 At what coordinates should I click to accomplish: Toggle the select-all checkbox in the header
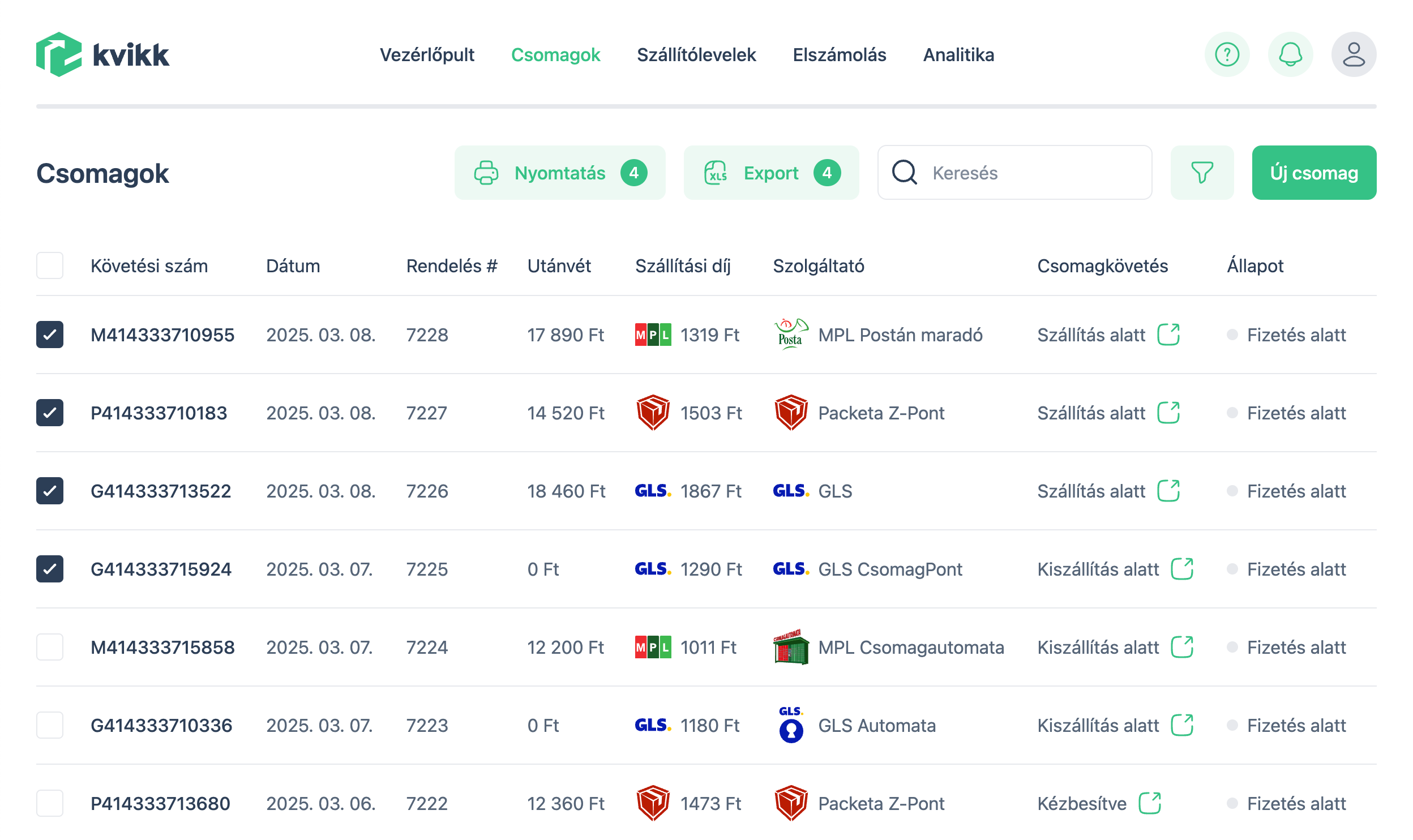point(50,265)
